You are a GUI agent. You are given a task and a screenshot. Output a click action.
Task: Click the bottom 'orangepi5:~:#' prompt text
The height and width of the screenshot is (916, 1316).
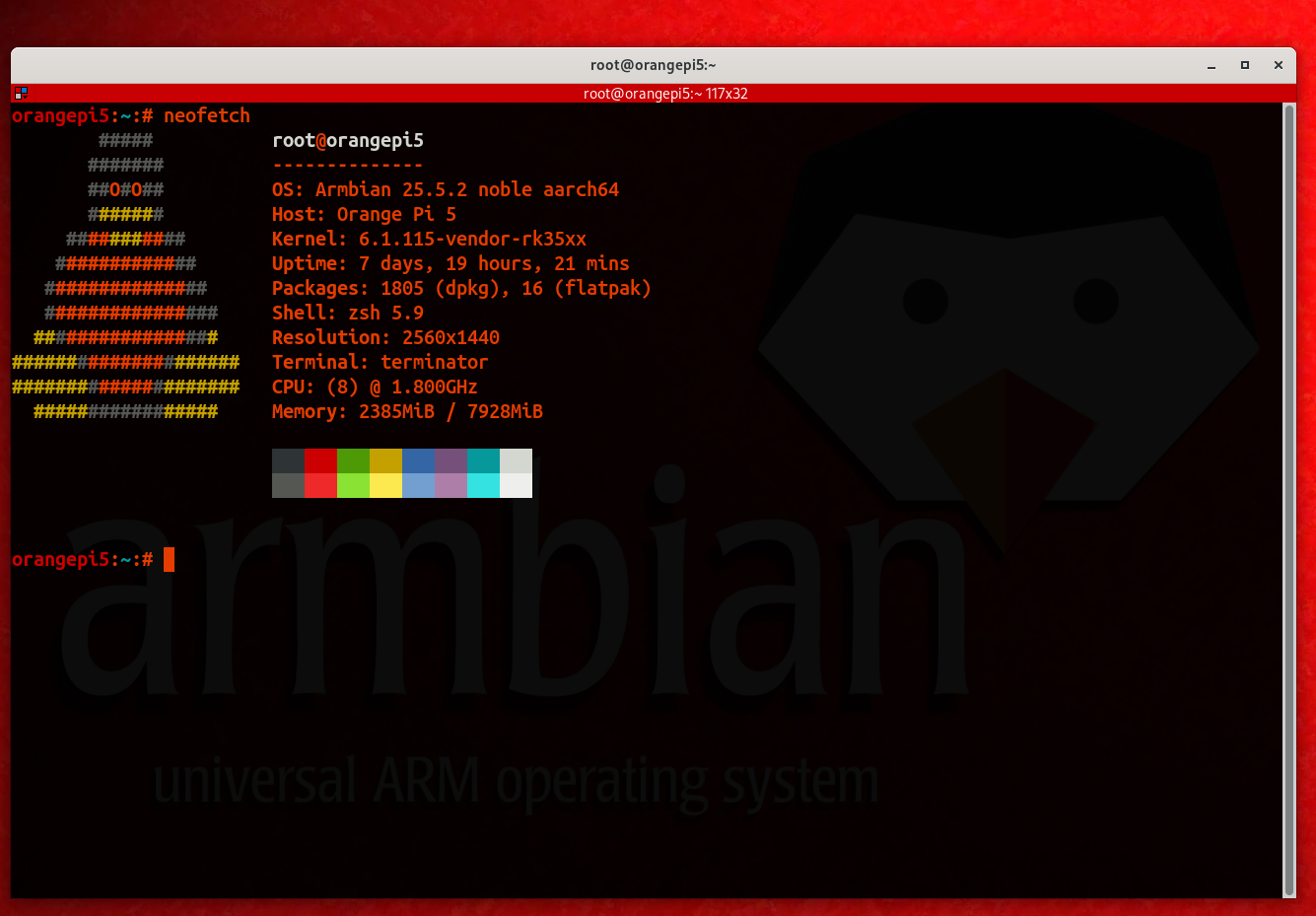tap(83, 559)
